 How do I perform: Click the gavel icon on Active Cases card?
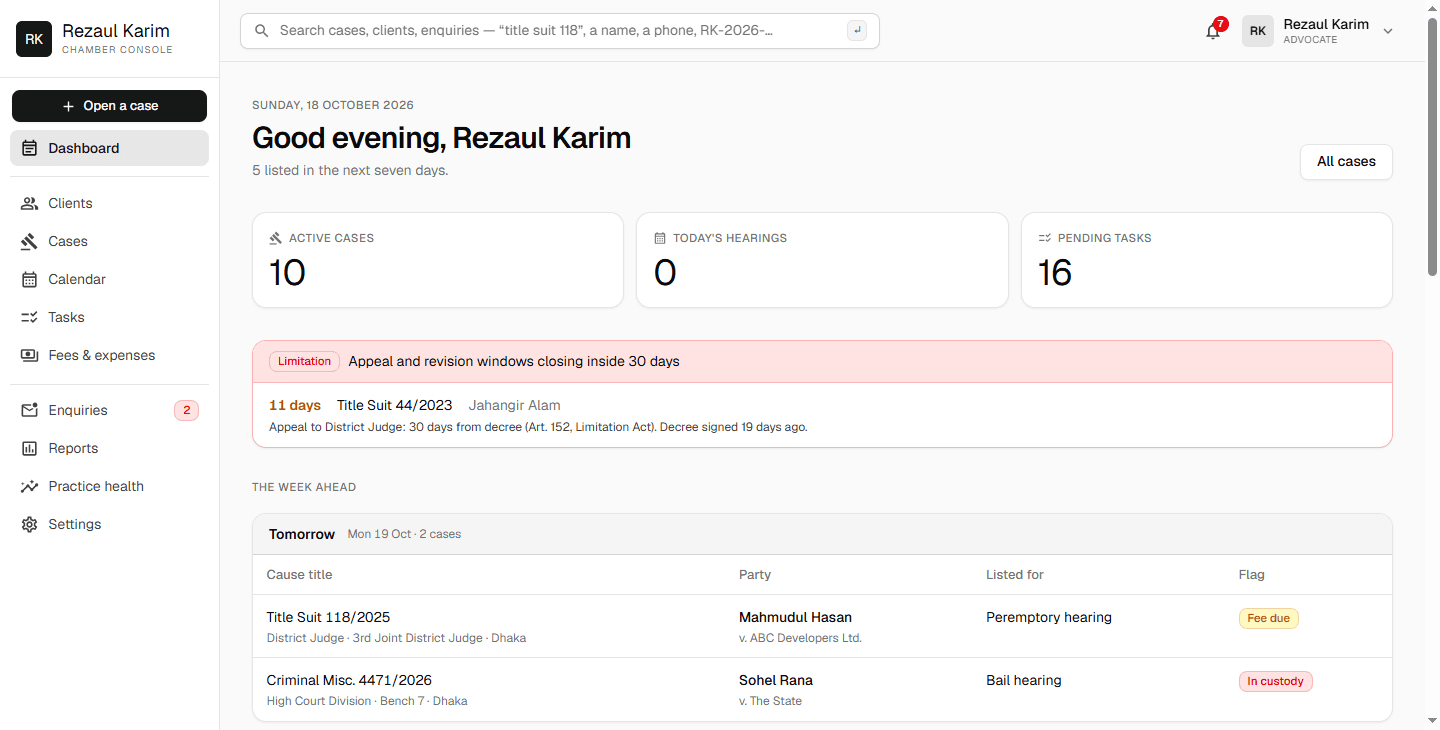pos(275,238)
